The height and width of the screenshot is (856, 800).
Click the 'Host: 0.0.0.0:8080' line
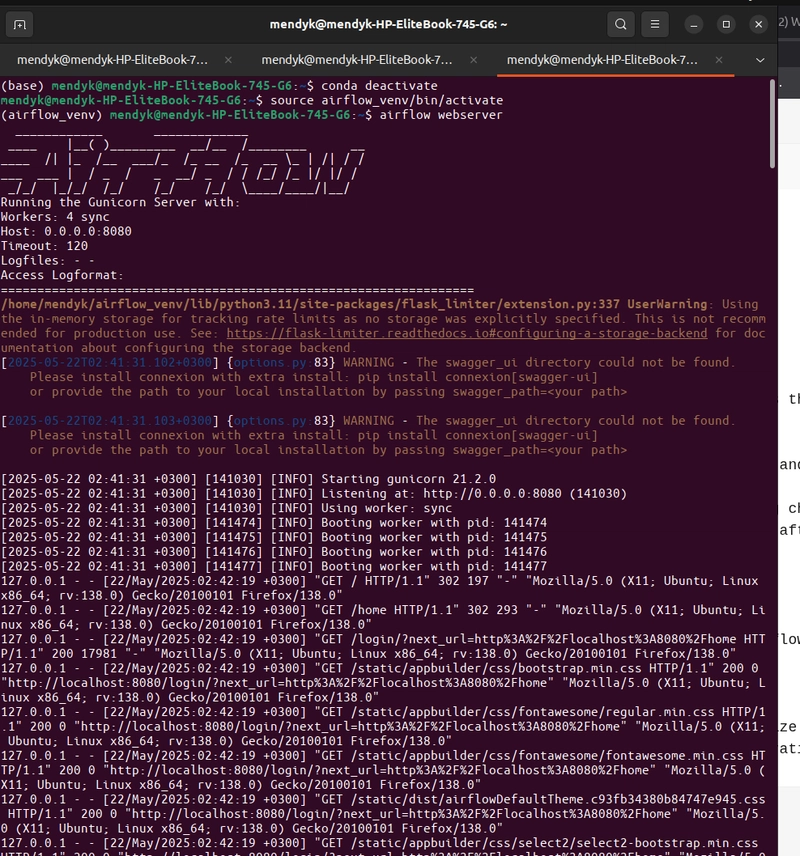click(x=66, y=231)
